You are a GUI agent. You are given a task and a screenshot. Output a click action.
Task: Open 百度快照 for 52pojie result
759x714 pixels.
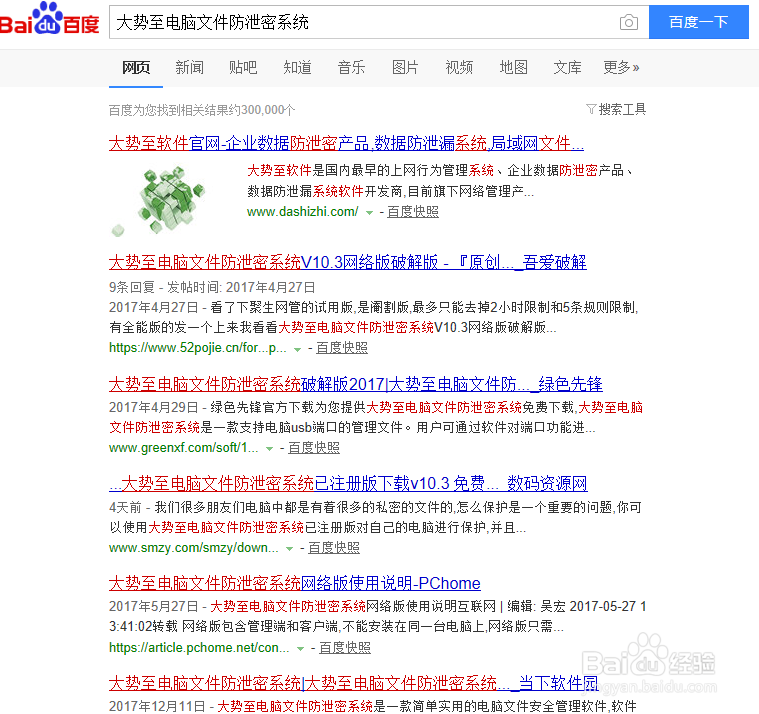pyautogui.click(x=342, y=348)
